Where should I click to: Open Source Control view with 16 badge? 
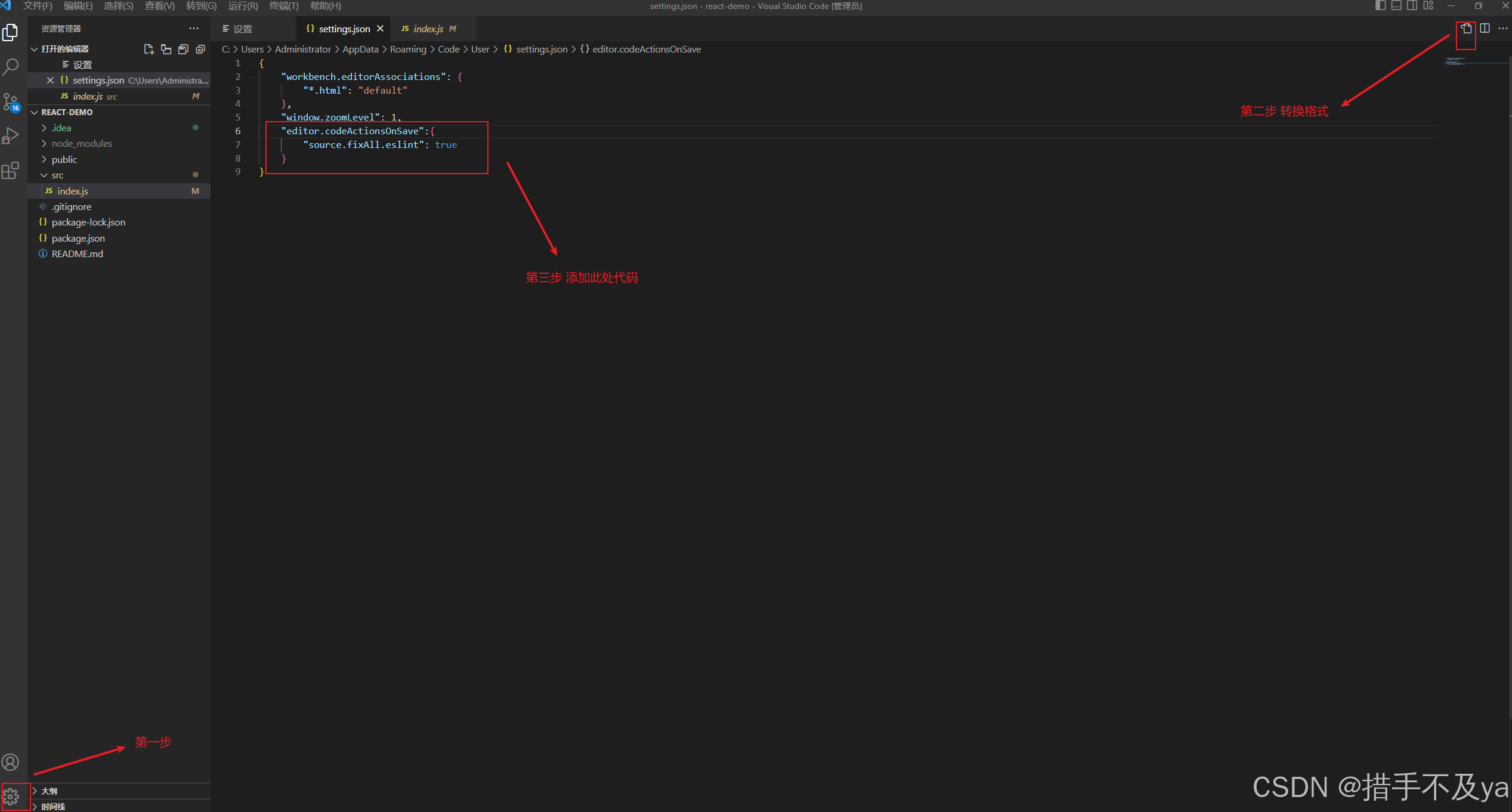(x=11, y=102)
